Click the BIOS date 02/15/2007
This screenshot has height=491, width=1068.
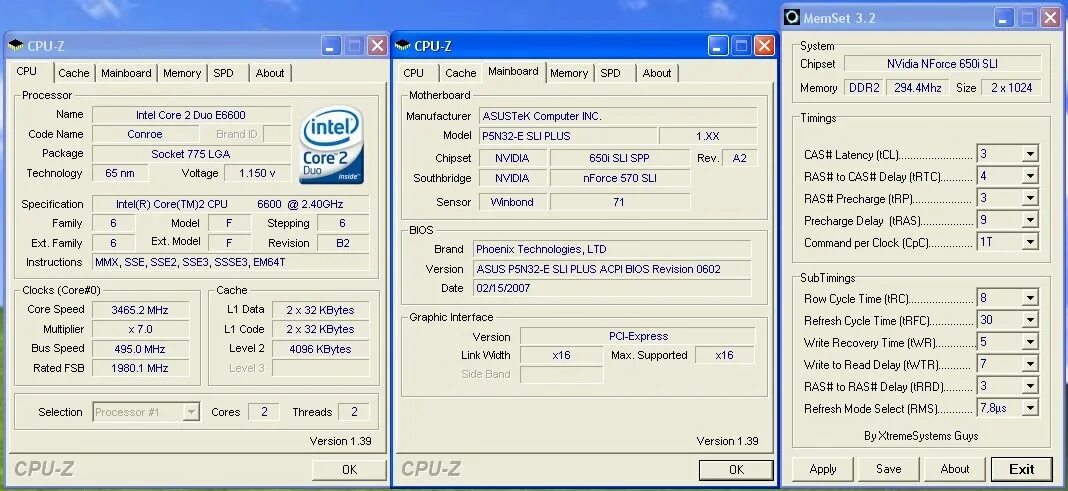pyautogui.click(x=612, y=288)
